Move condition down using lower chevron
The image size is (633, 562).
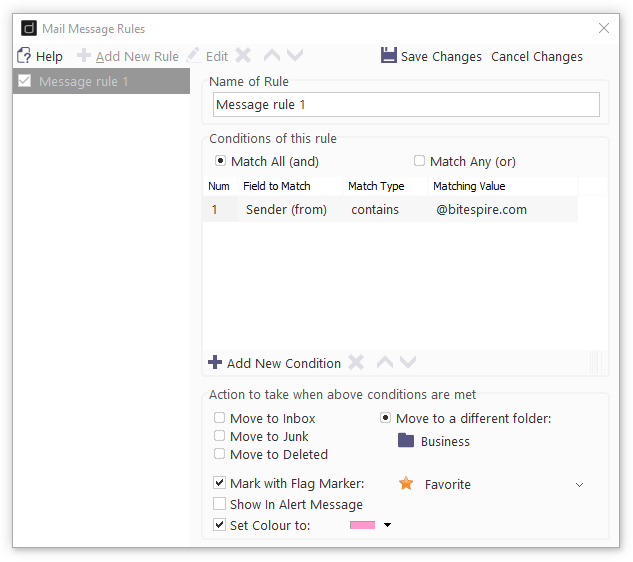(408, 362)
